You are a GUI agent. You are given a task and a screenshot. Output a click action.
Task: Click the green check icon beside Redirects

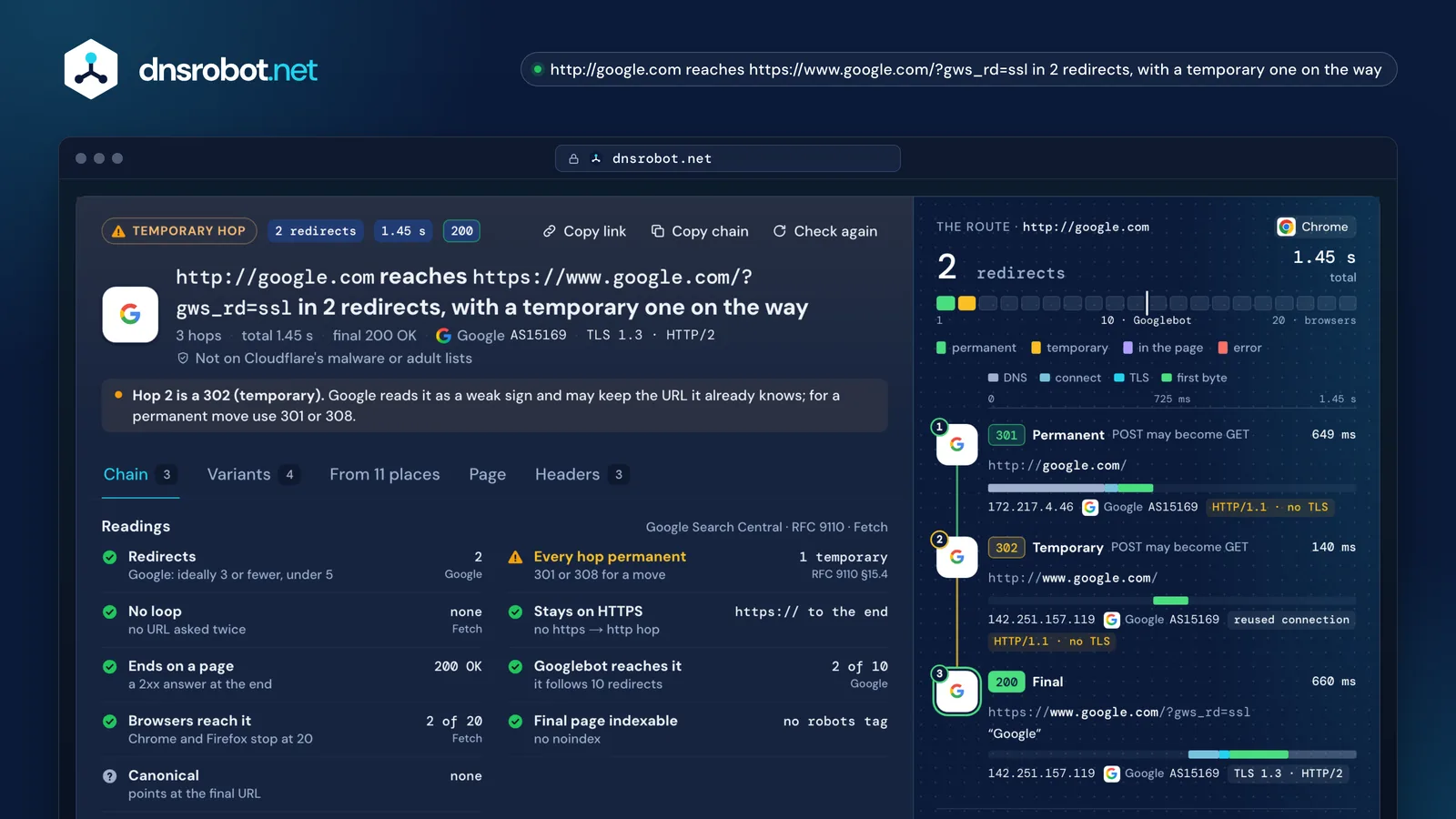[110, 557]
